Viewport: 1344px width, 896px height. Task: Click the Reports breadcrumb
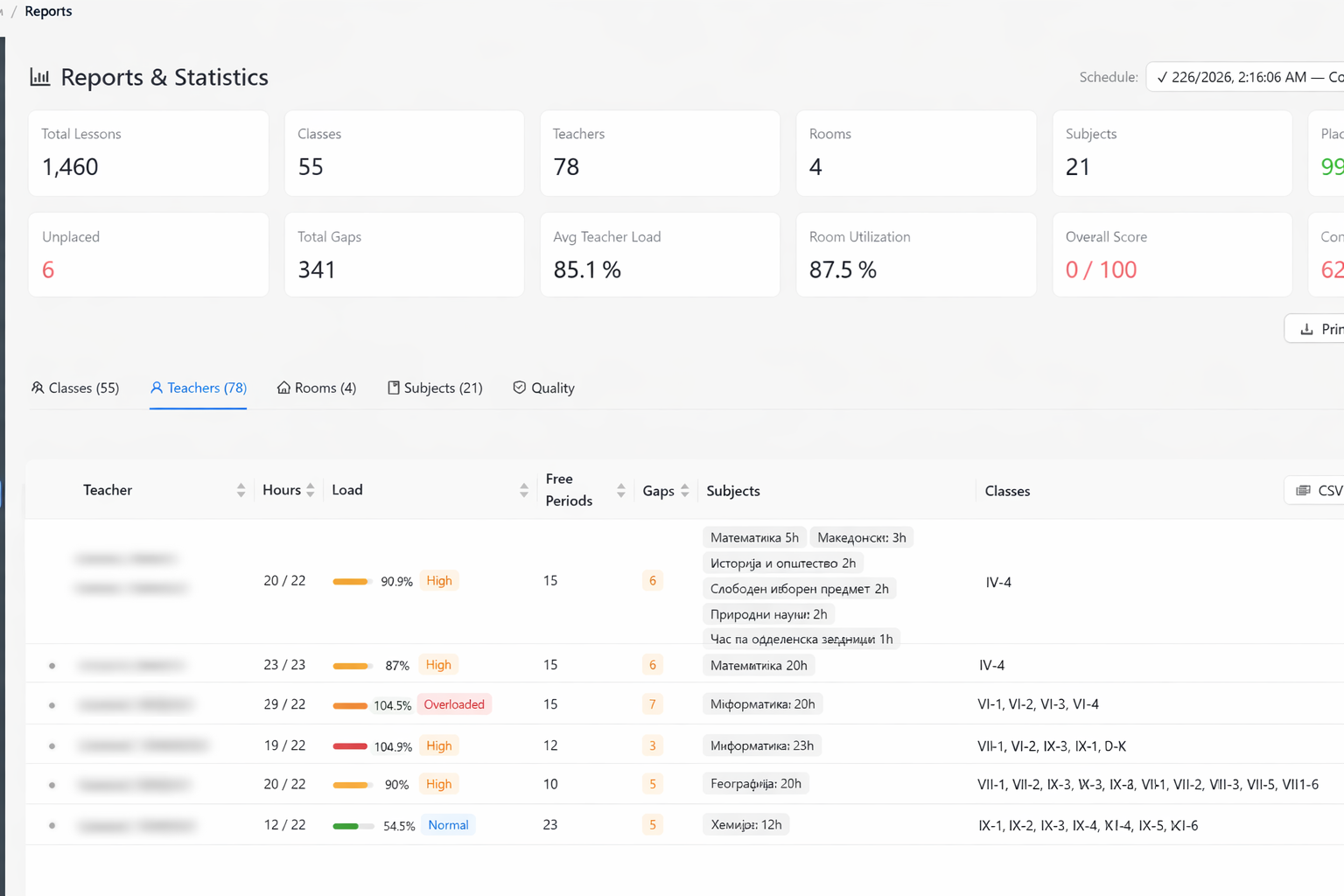pos(48,11)
